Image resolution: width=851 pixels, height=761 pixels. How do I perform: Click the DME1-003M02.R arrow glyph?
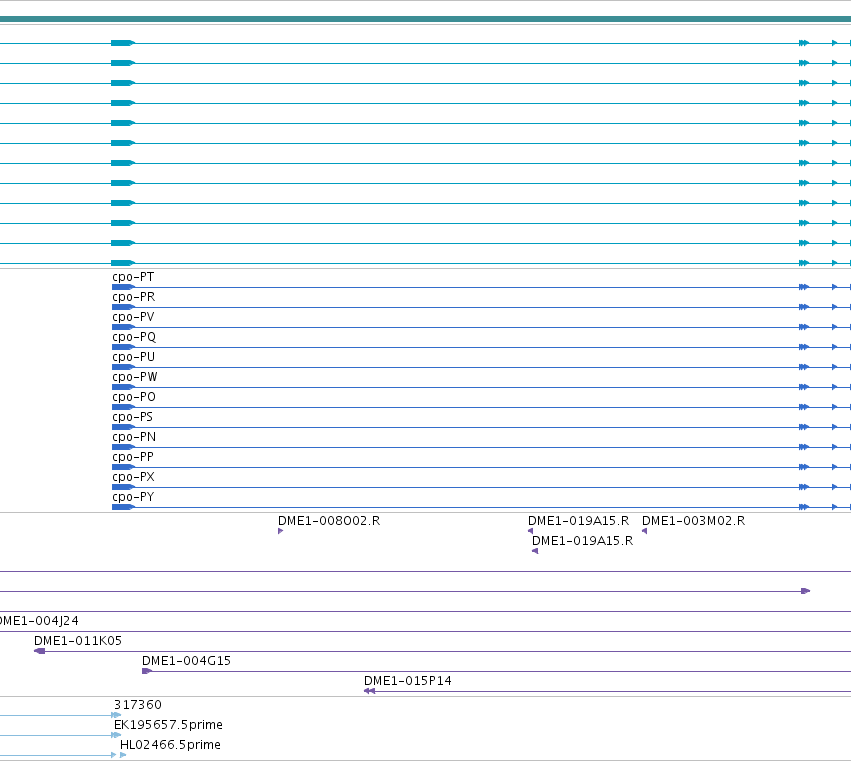[645, 531]
